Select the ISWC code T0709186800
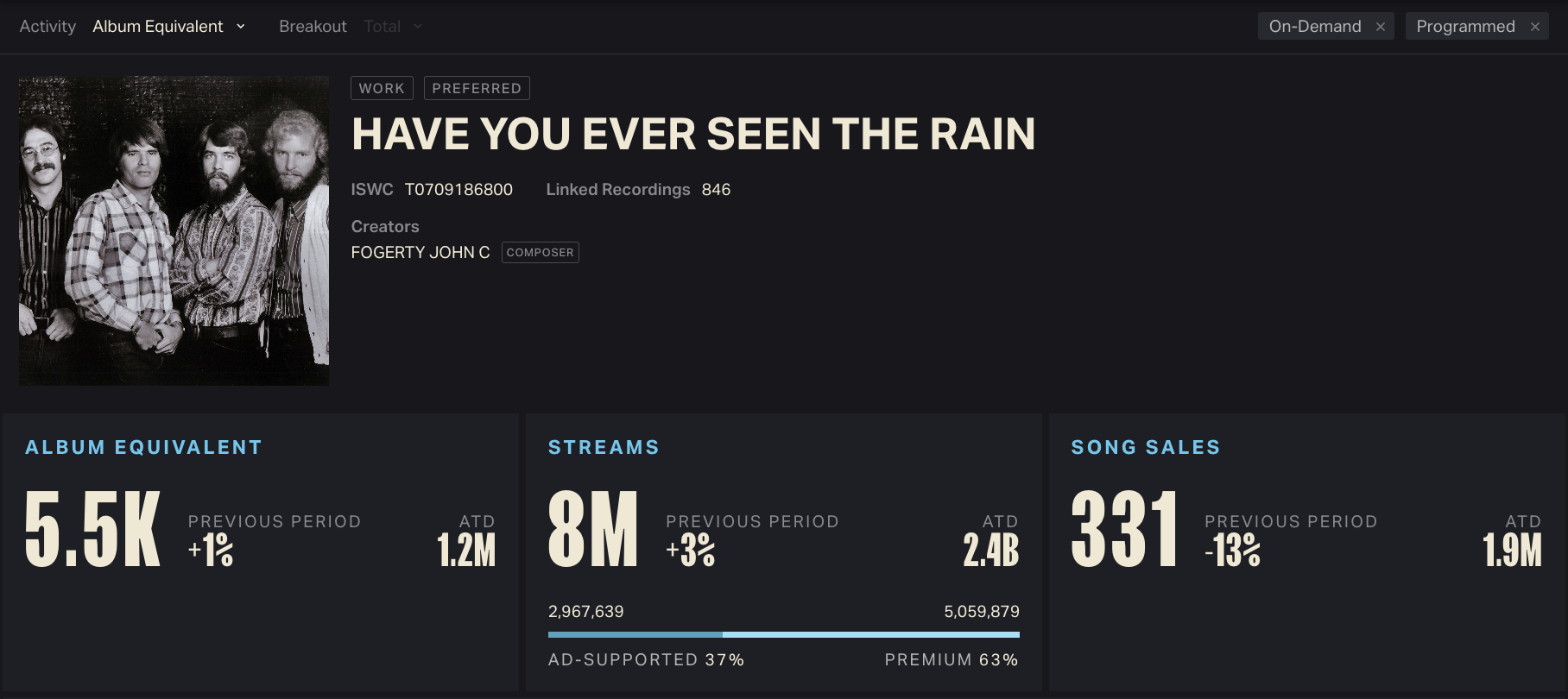The width and height of the screenshot is (1568, 699). (x=458, y=189)
